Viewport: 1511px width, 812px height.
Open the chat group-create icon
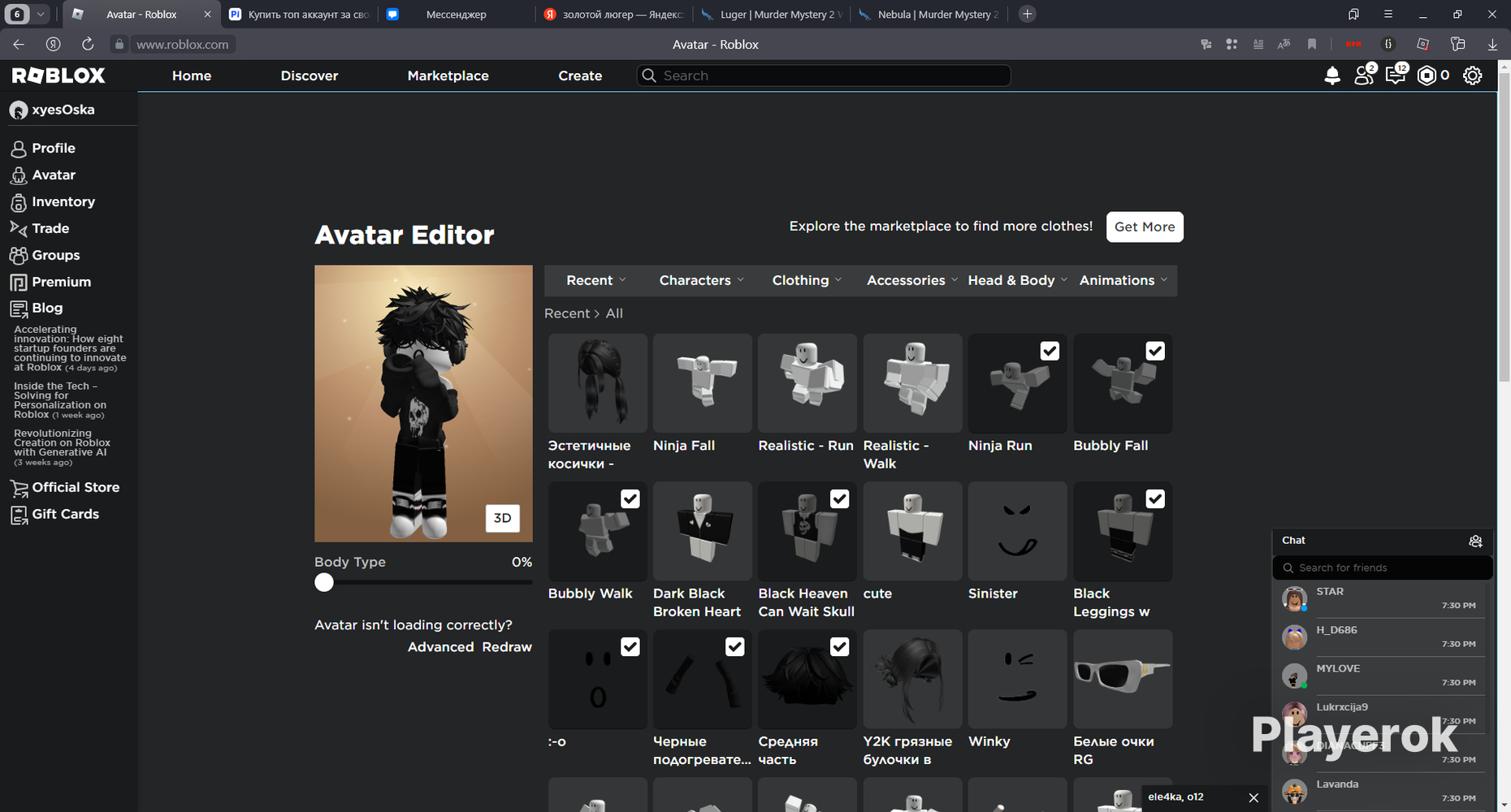pyautogui.click(x=1475, y=541)
